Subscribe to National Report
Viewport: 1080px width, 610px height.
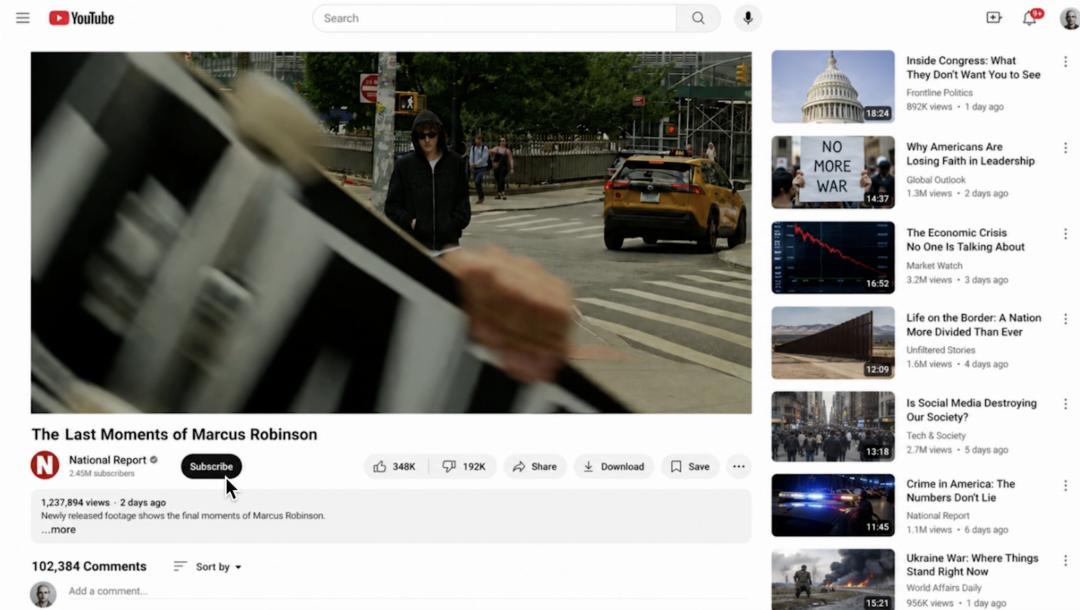coord(211,466)
